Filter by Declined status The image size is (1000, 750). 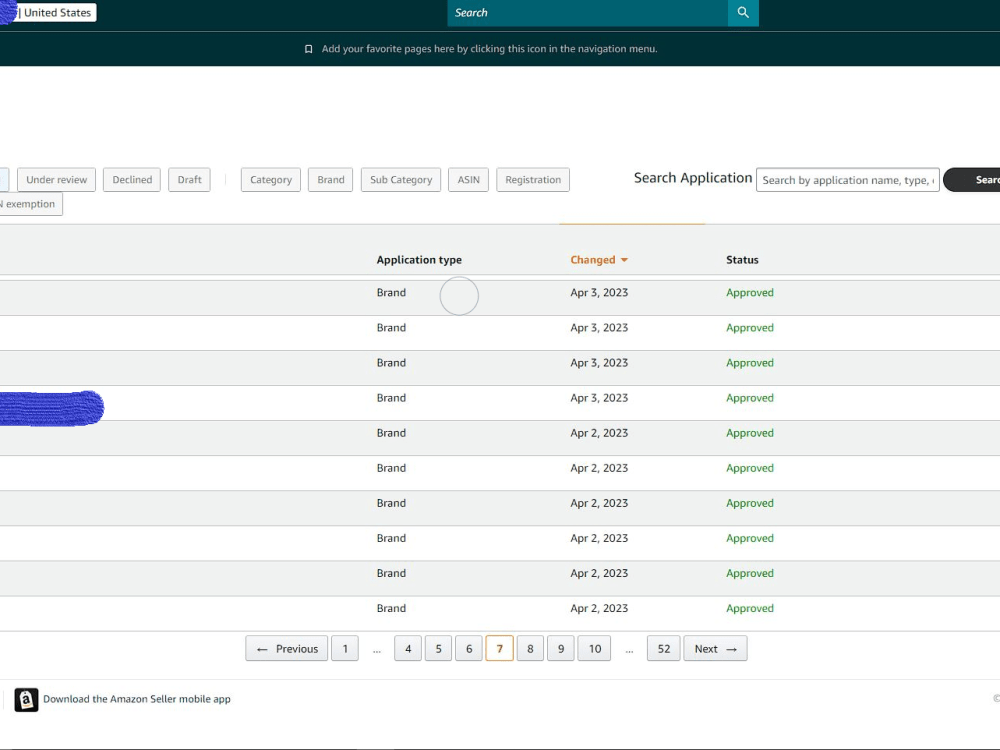tap(132, 180)
